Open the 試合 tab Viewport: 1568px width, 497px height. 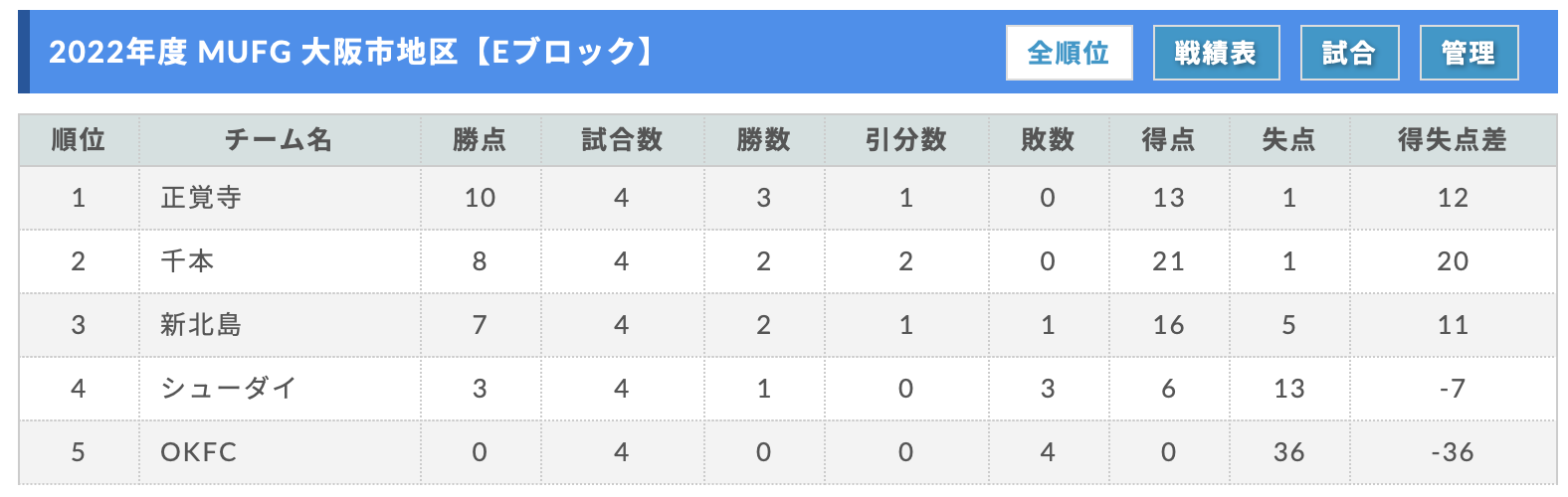tap(1349, 53)
